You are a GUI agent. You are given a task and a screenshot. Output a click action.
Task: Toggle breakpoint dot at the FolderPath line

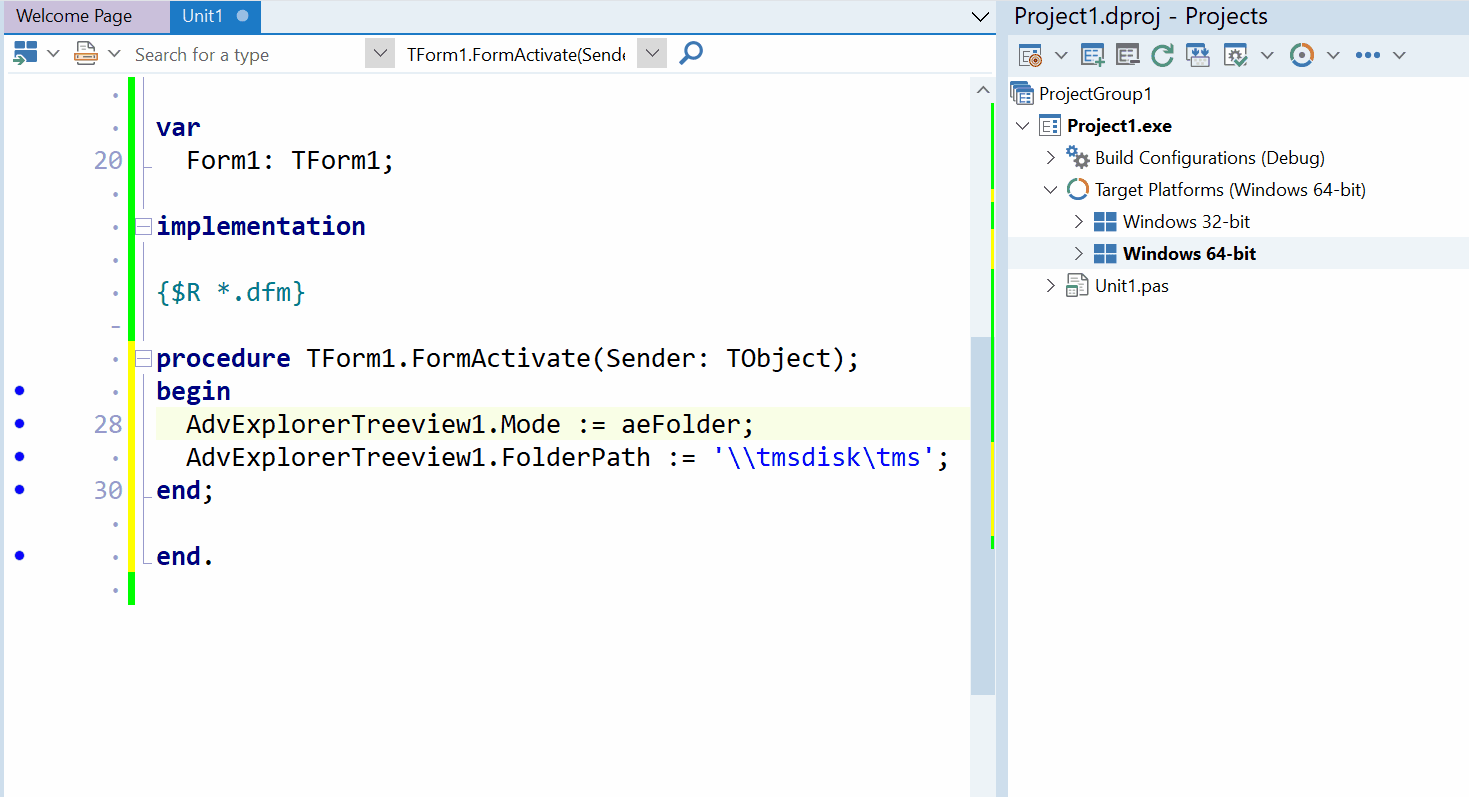click(19, 456)
